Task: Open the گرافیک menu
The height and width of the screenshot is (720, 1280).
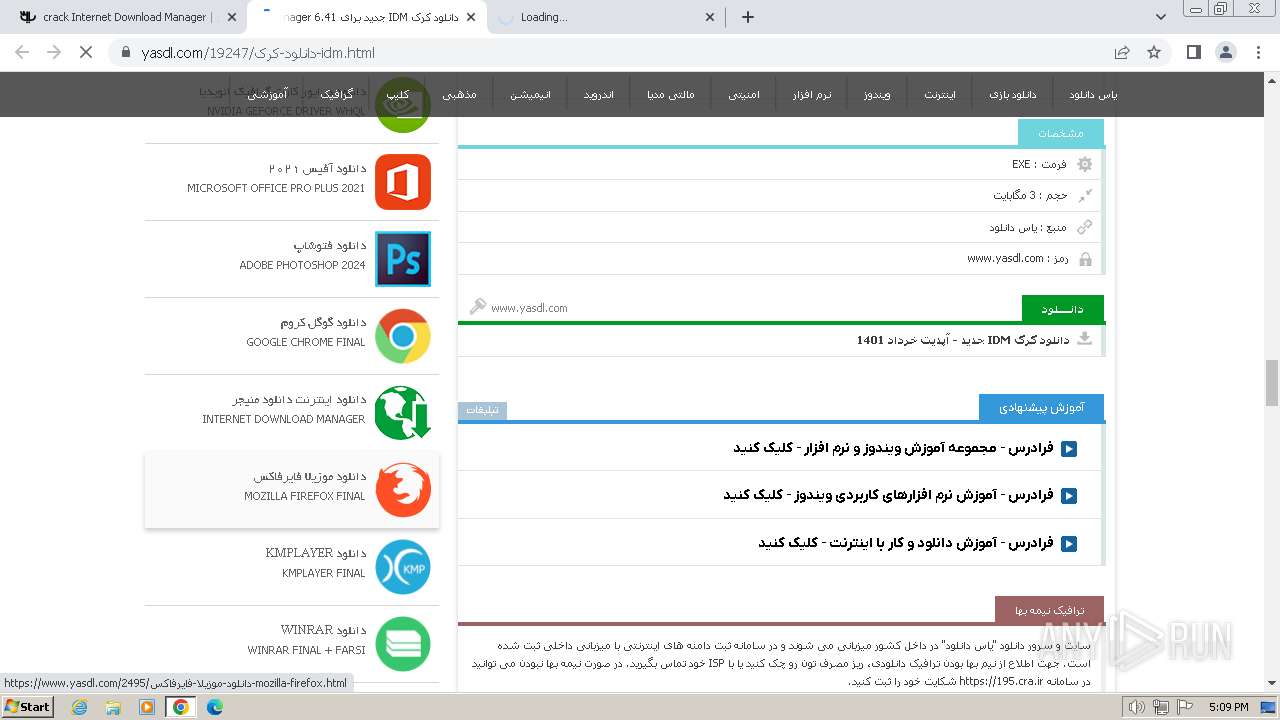Action: pyautogui.click(x=337, y=95)
